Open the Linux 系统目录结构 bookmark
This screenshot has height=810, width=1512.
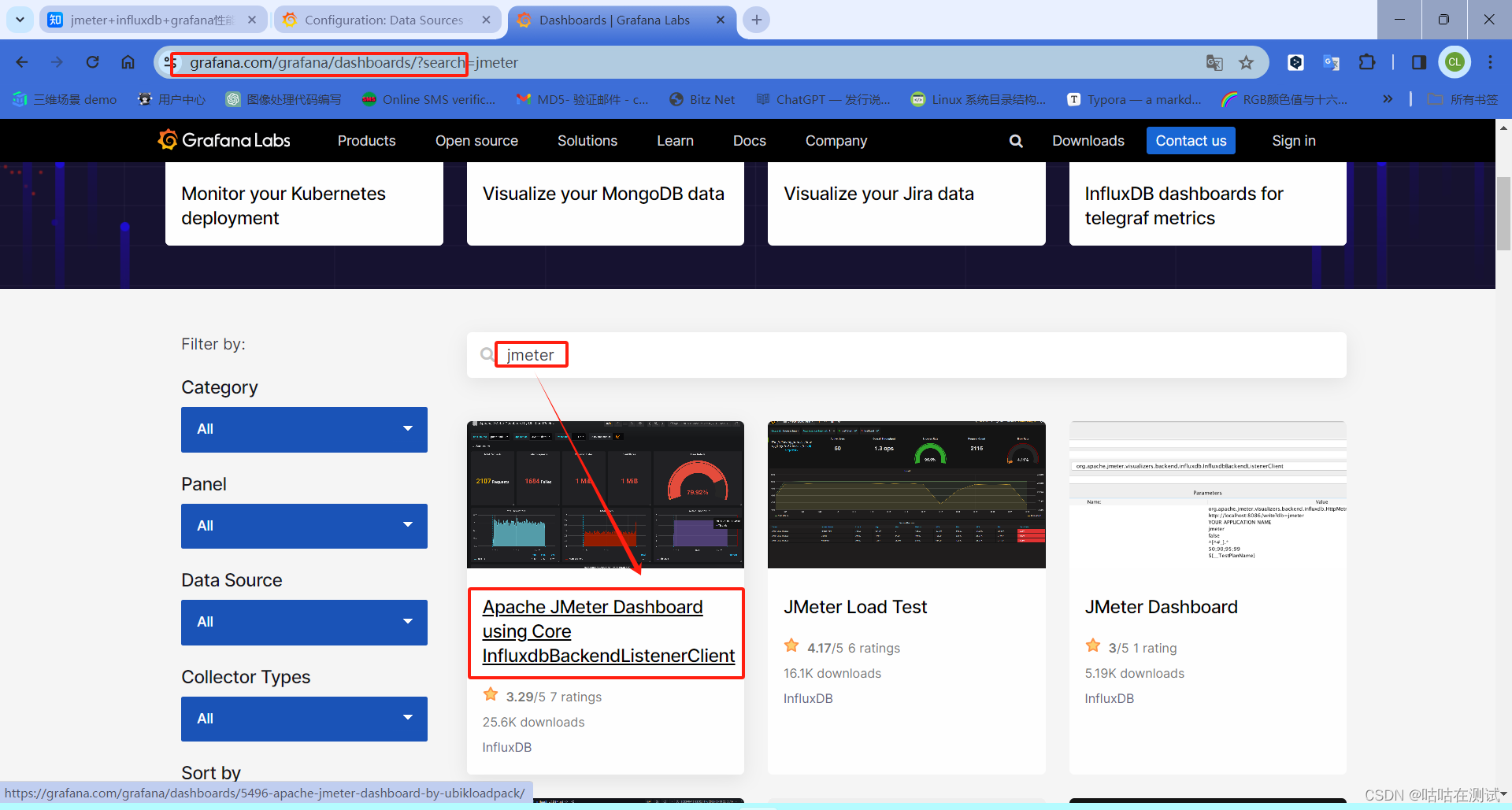(x=978, y=99)
